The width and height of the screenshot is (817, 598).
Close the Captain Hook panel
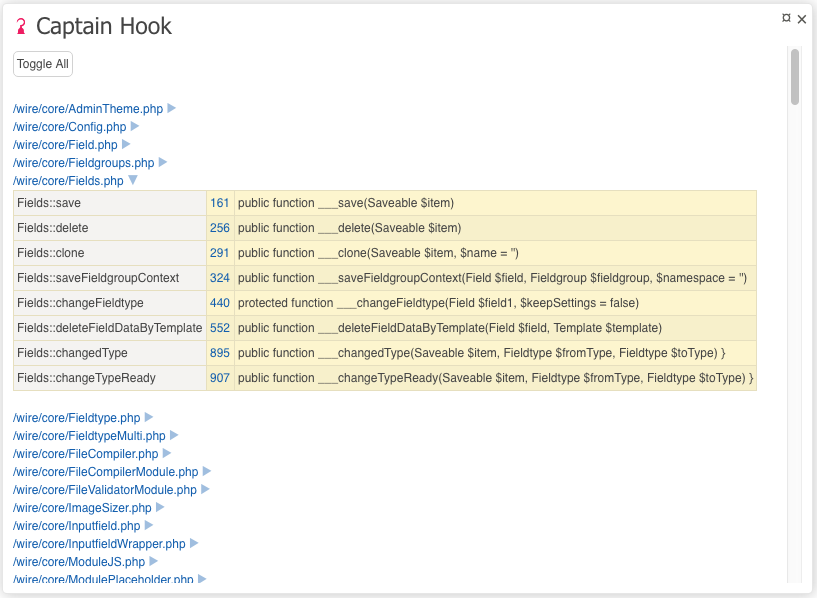click(802, 19)
